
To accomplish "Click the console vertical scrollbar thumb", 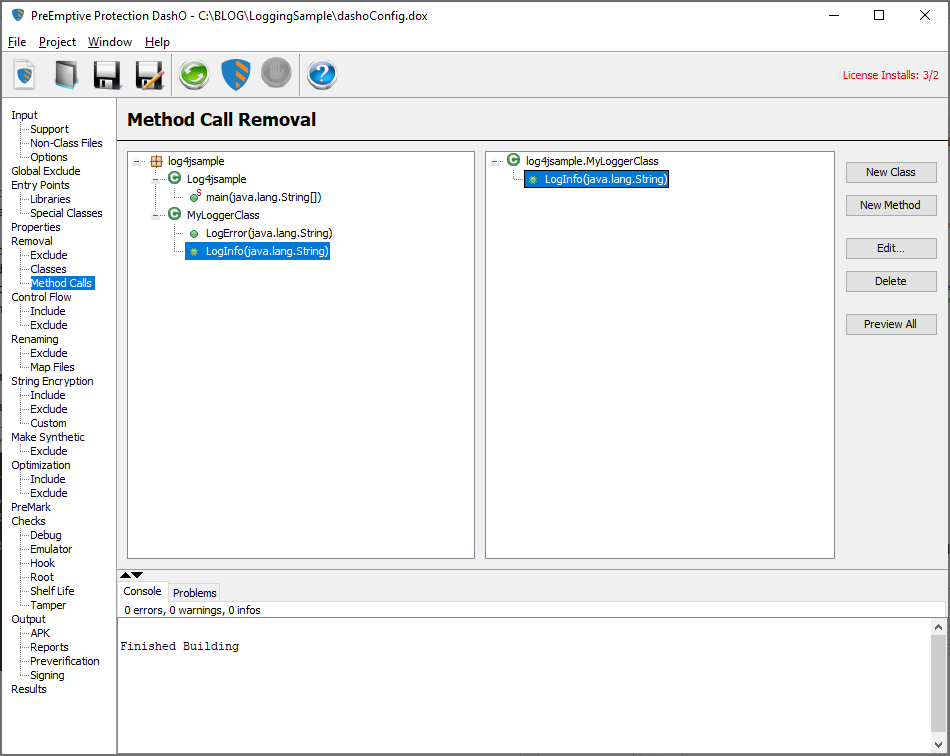I will click(938, 683).
